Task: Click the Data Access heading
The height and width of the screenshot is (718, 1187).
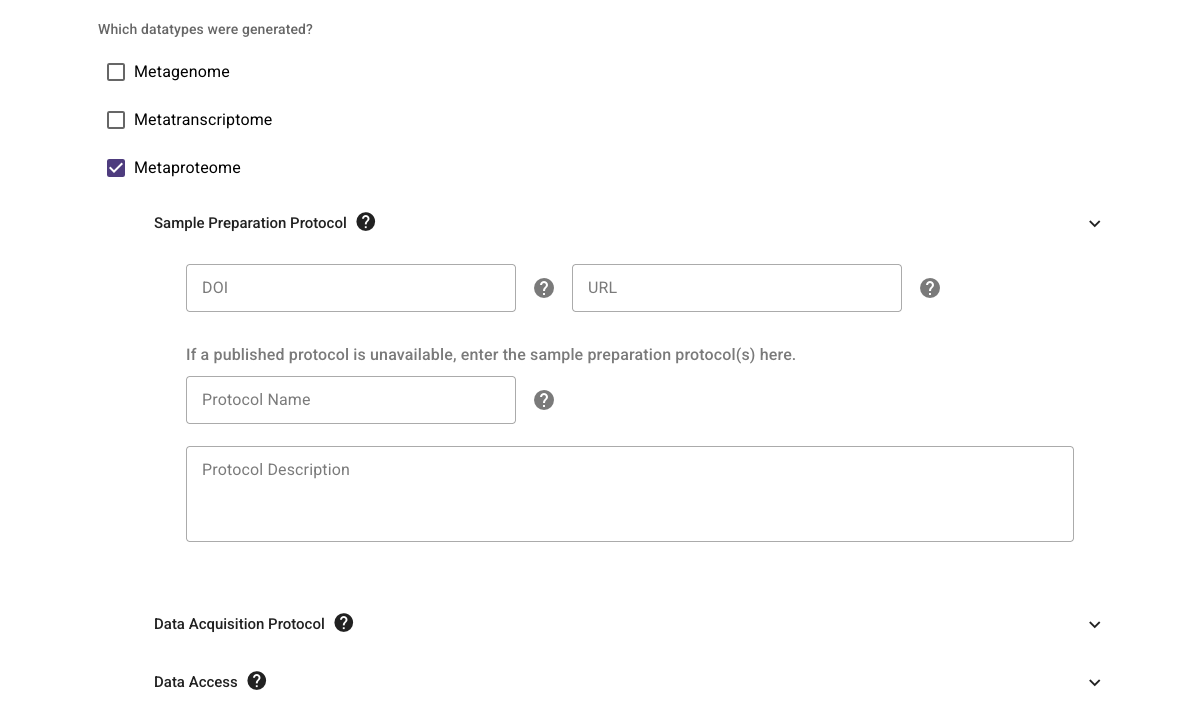Action: (x=196, y=682)
